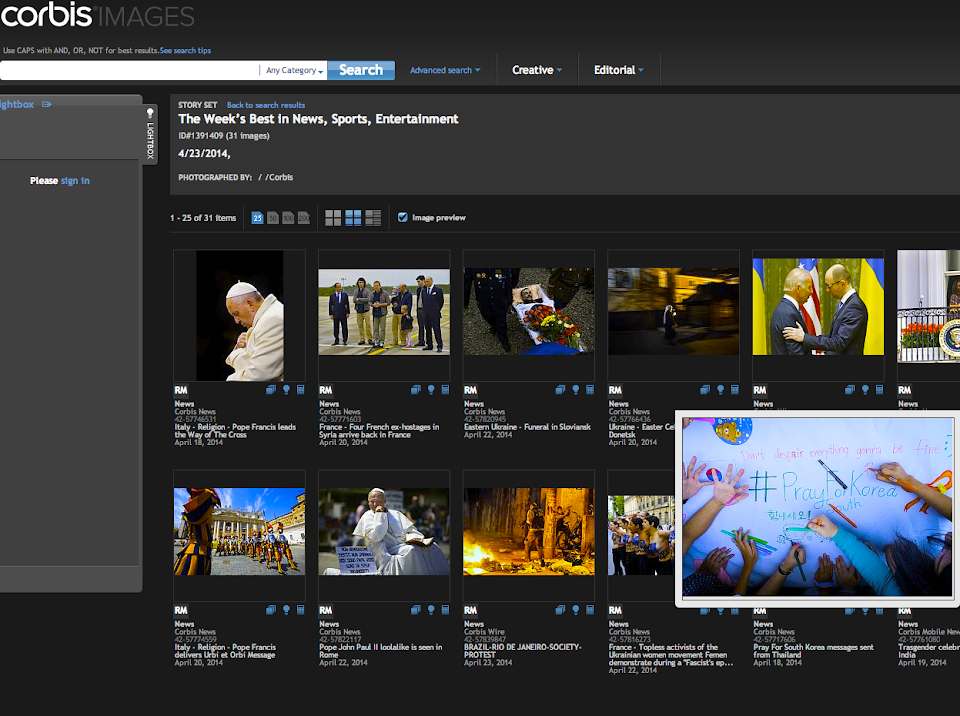Open caption 'Pray For South Korea messages sent'

point(814,651)
